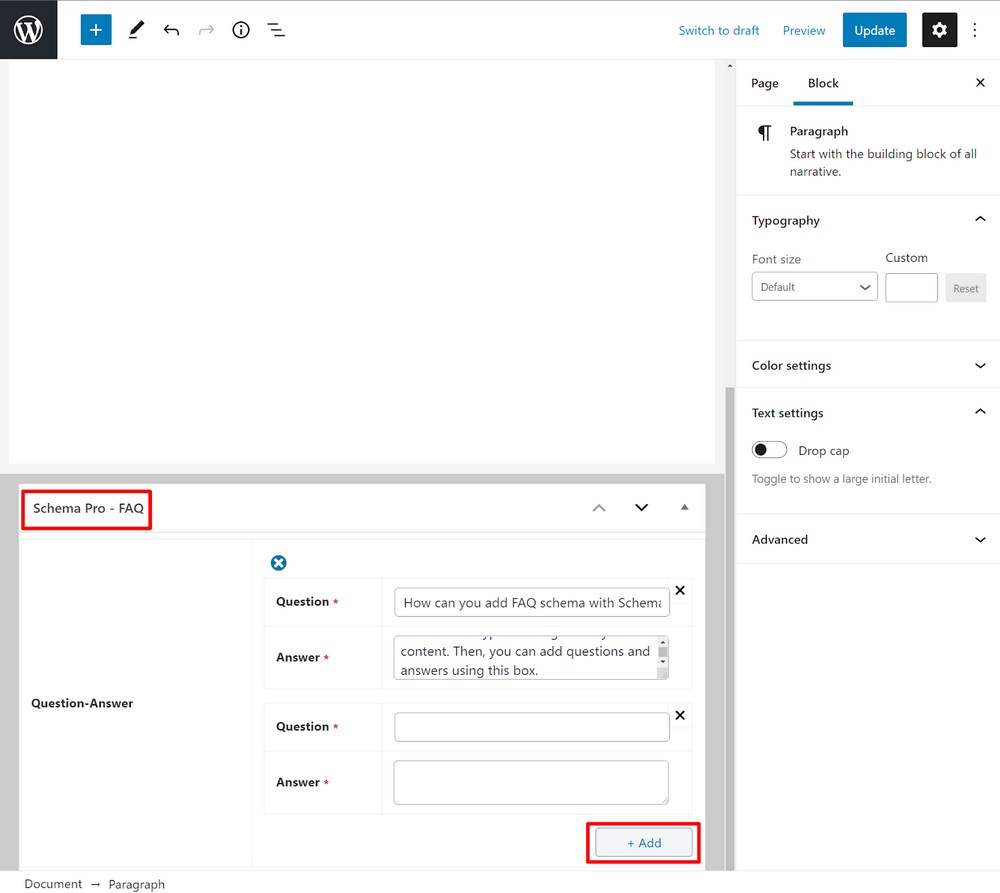Move Schema Pro FAQ box up
1000x893 pixels.
(x=599, y=508)
